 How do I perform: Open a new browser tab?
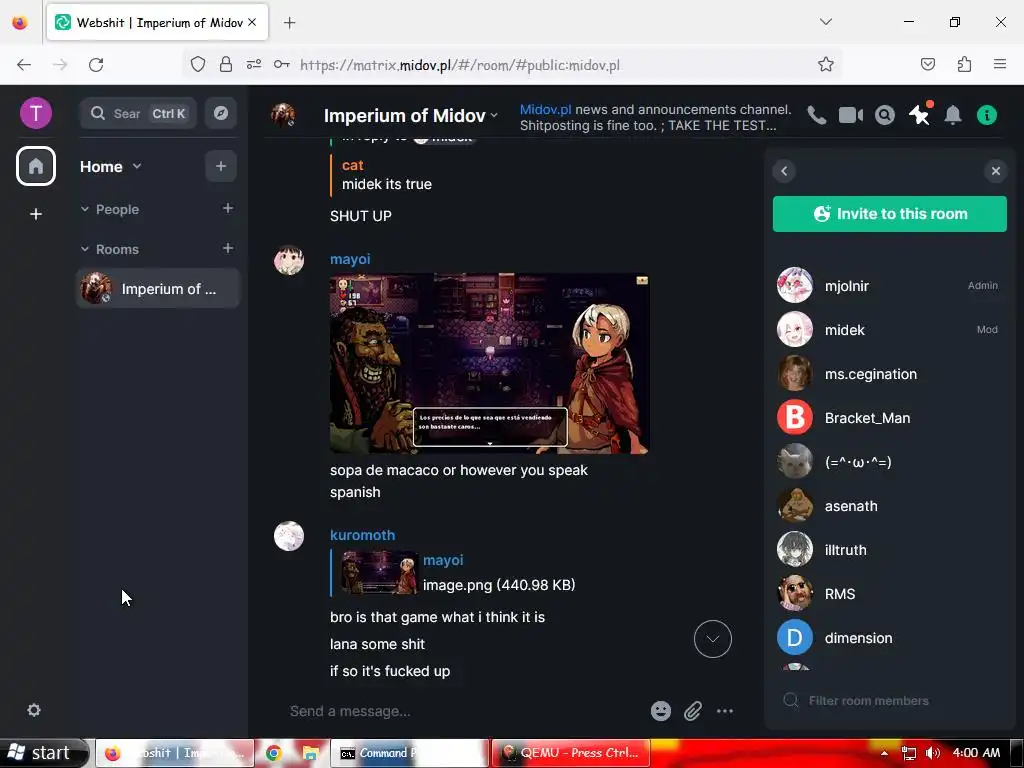tap(289, 22)
